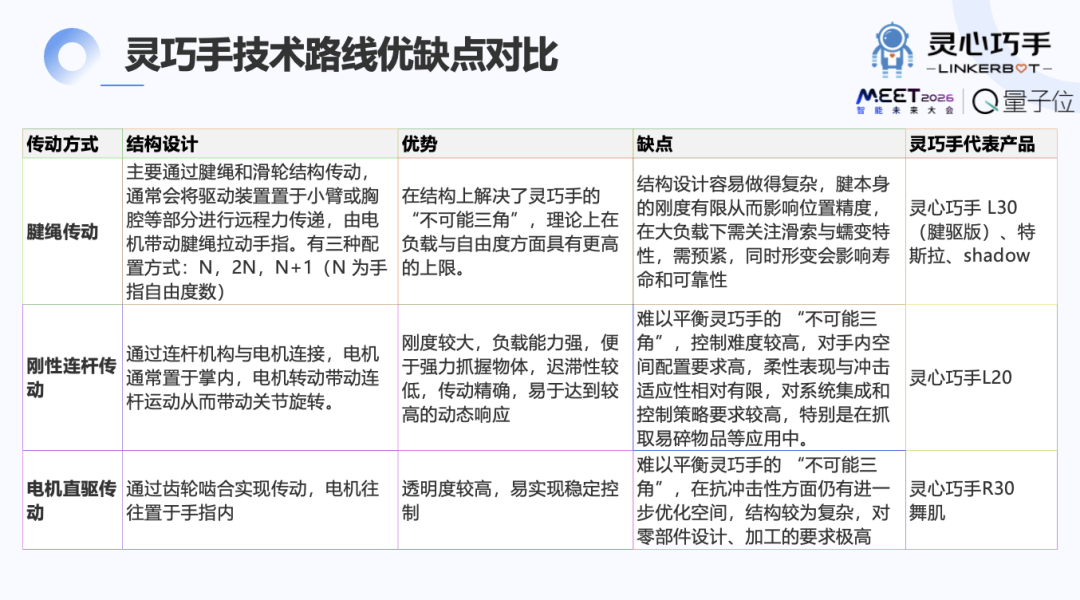Click the 刚性连杆传动 disadvantages cell
Image resolution: width=1080 pixels, height=600 pixels.
pyautogui.click(x=769, y=378)
